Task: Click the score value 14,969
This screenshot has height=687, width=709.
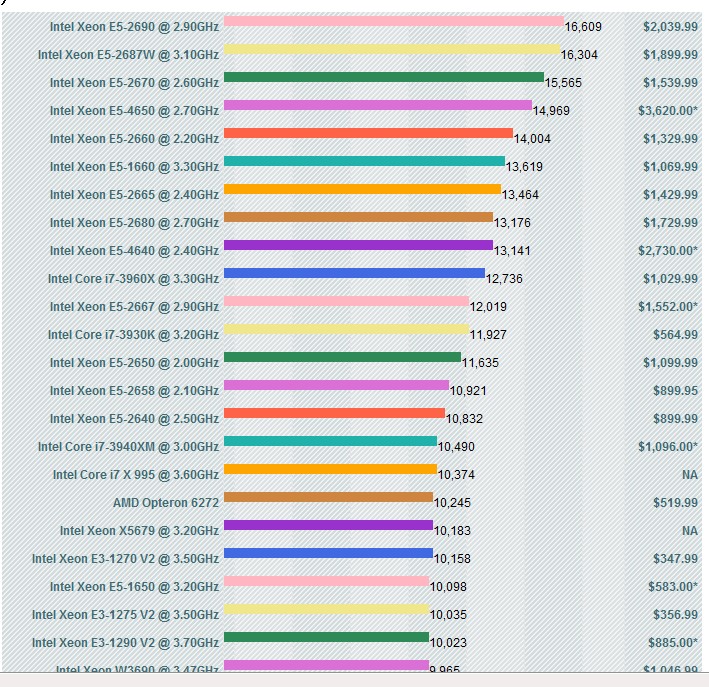Action: pos(551,111)
